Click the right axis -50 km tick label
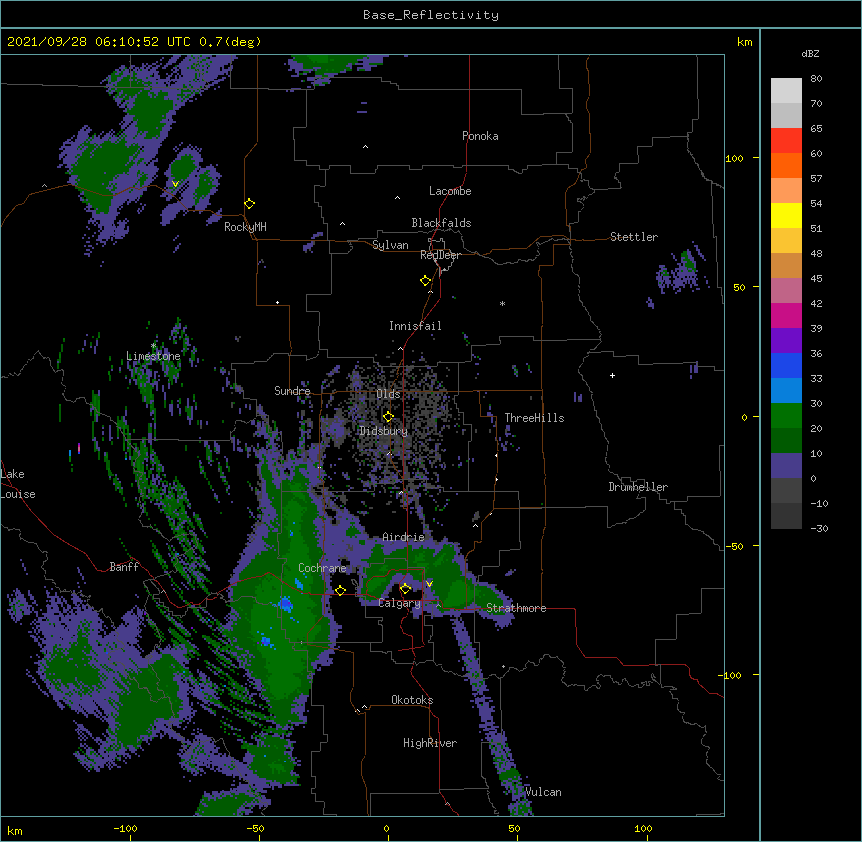This screenshot has height=842, width=862. point(734,546)
